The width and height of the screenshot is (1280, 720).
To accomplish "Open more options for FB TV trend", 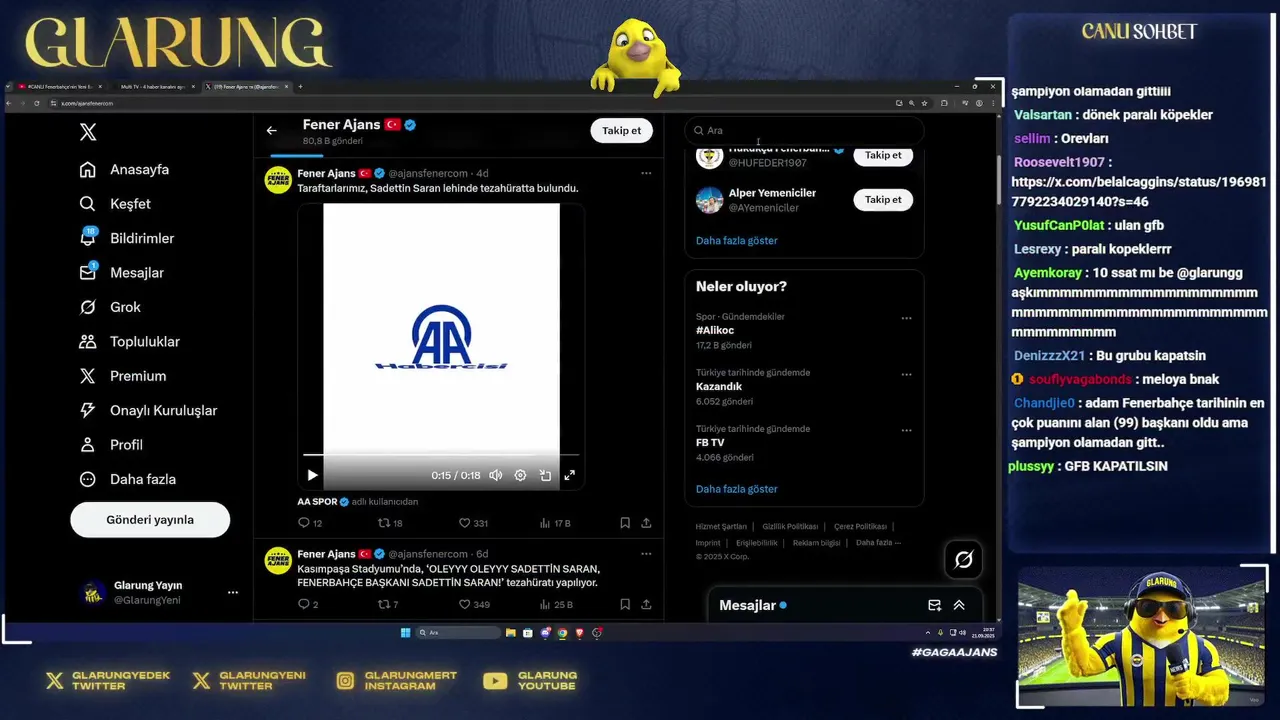I will click(x=906, y=431).
